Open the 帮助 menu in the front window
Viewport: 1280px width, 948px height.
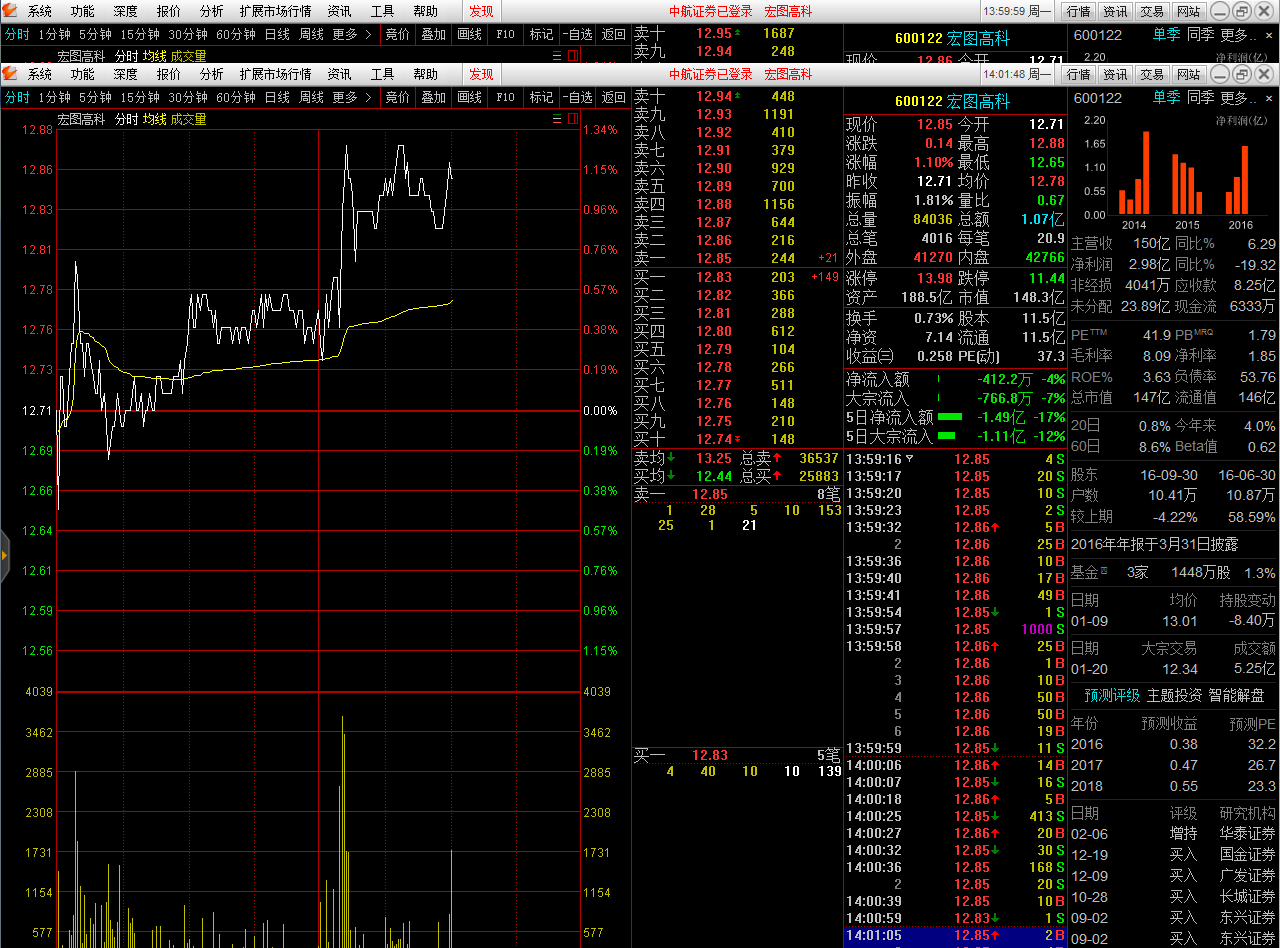pyautogui.click(x=426, y=74)
